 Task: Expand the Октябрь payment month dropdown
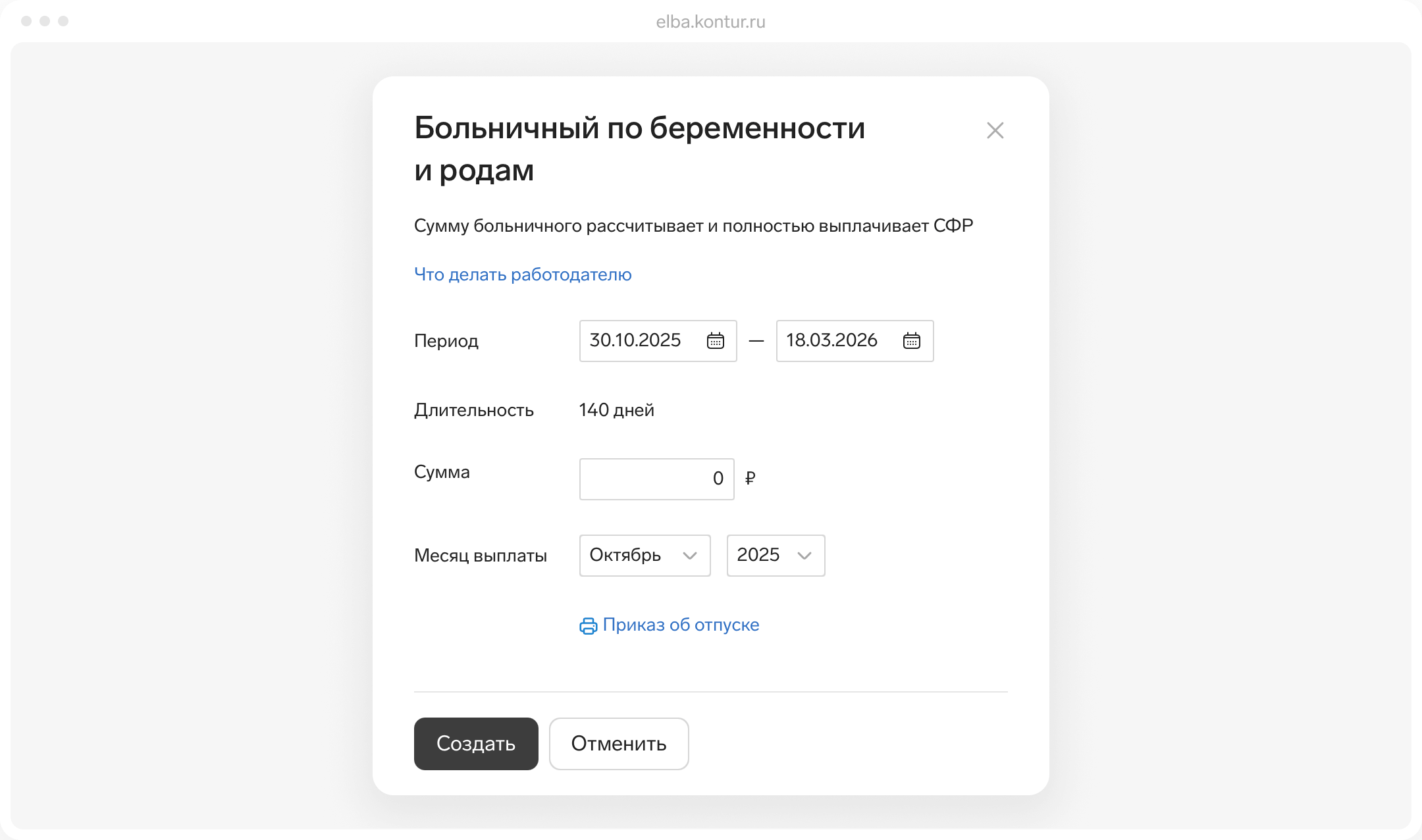click(632, 556)
